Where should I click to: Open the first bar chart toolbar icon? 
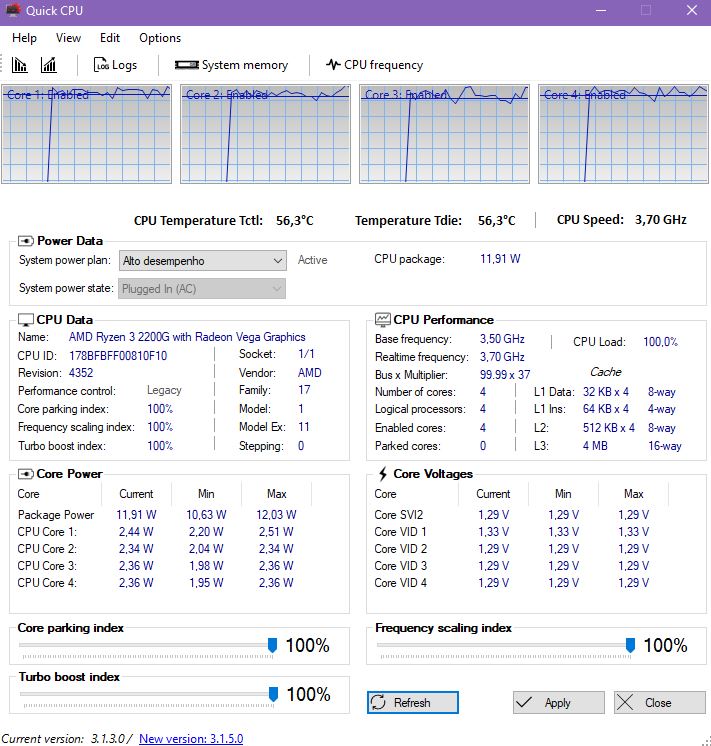20,65
